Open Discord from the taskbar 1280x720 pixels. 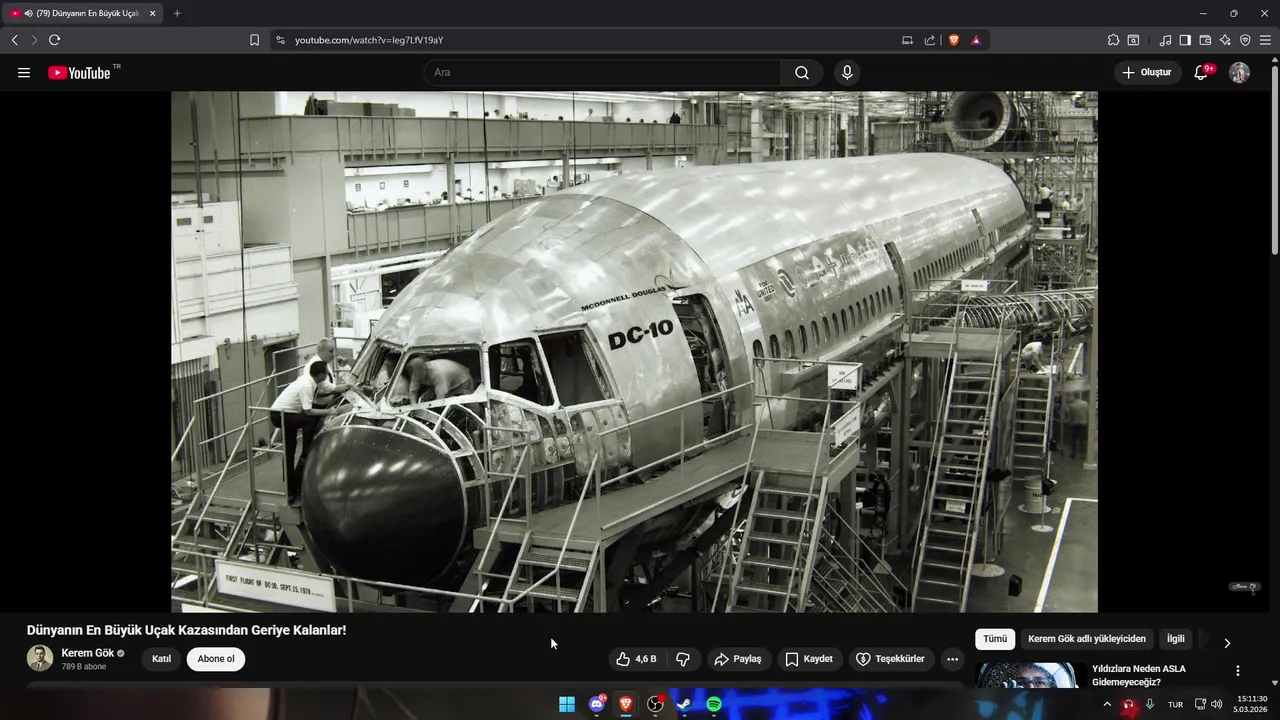click(x=597, y=704)
